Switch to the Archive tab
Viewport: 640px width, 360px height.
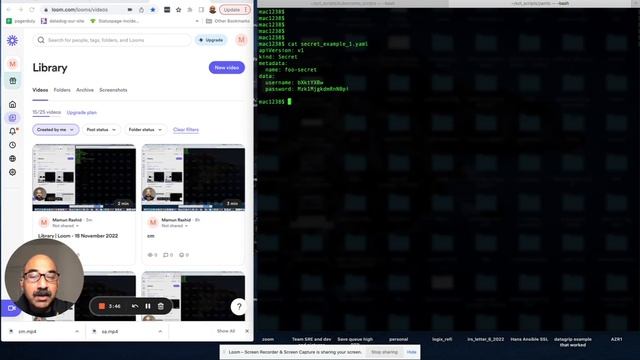(85, 90)
